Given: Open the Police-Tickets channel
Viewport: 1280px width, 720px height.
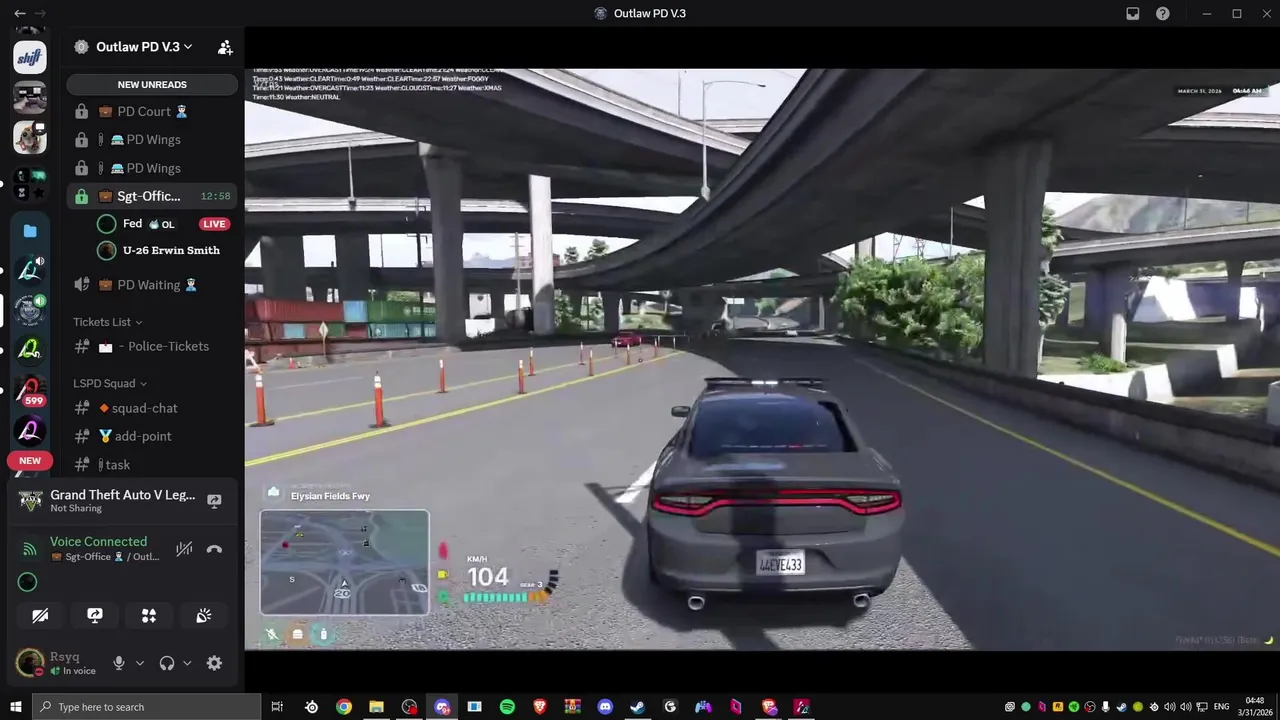Looking at the screenshot, I should point(152,347).
